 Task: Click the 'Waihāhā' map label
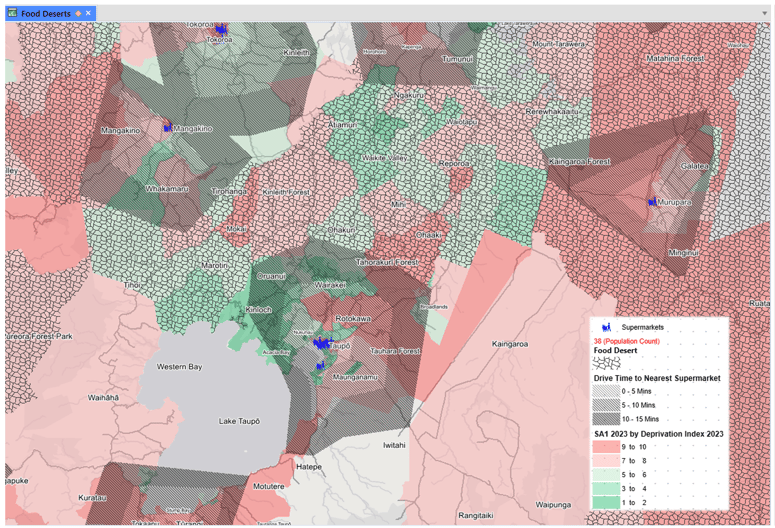click(x=103, y=397)
